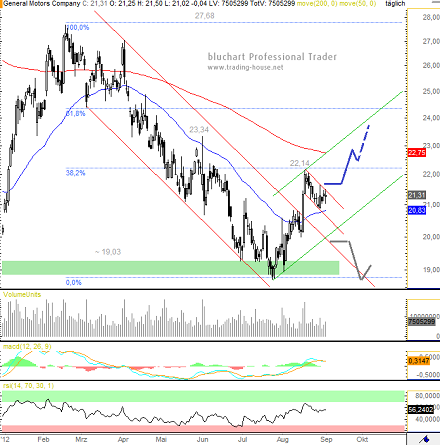Click the 26,00 price axis label
The width and height of the screenshot is (440, 445).
click(431, 65)
